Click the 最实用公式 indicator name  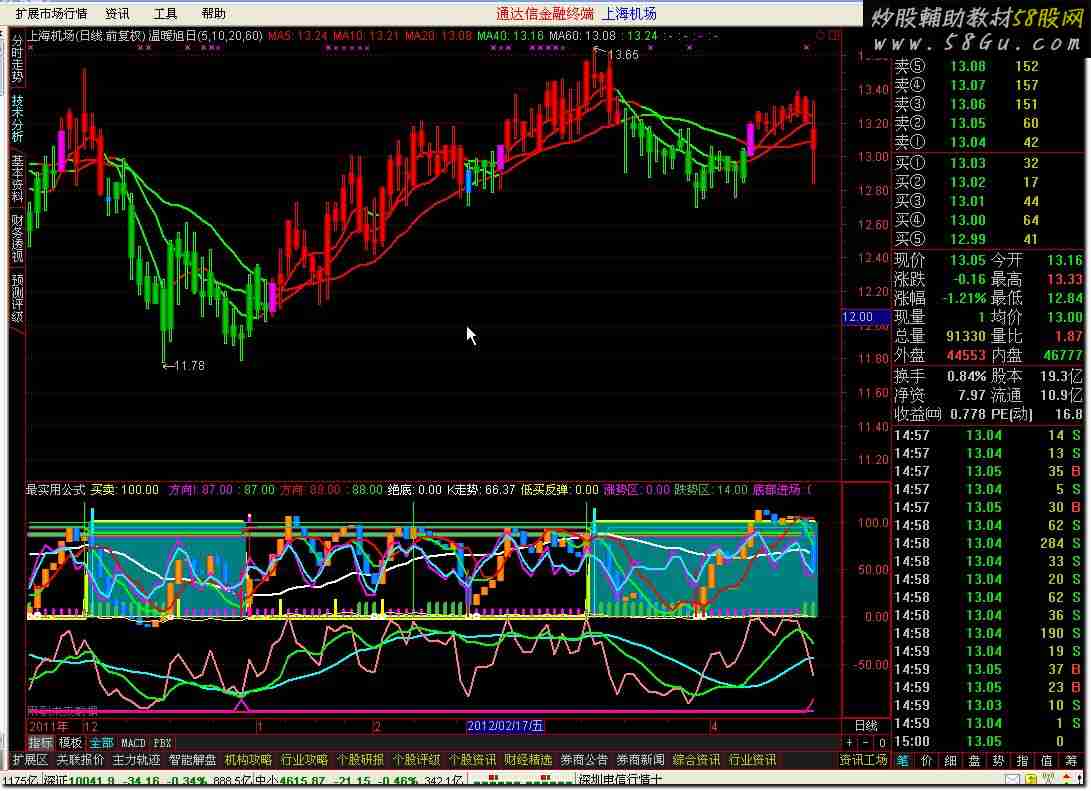click(x=55, y=490)
